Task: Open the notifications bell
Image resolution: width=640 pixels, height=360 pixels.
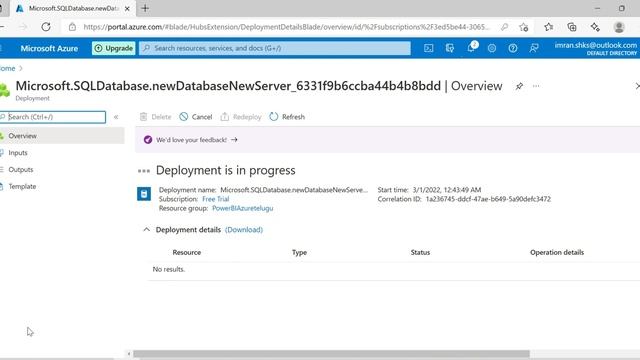Action: click(x=471, y=47)
